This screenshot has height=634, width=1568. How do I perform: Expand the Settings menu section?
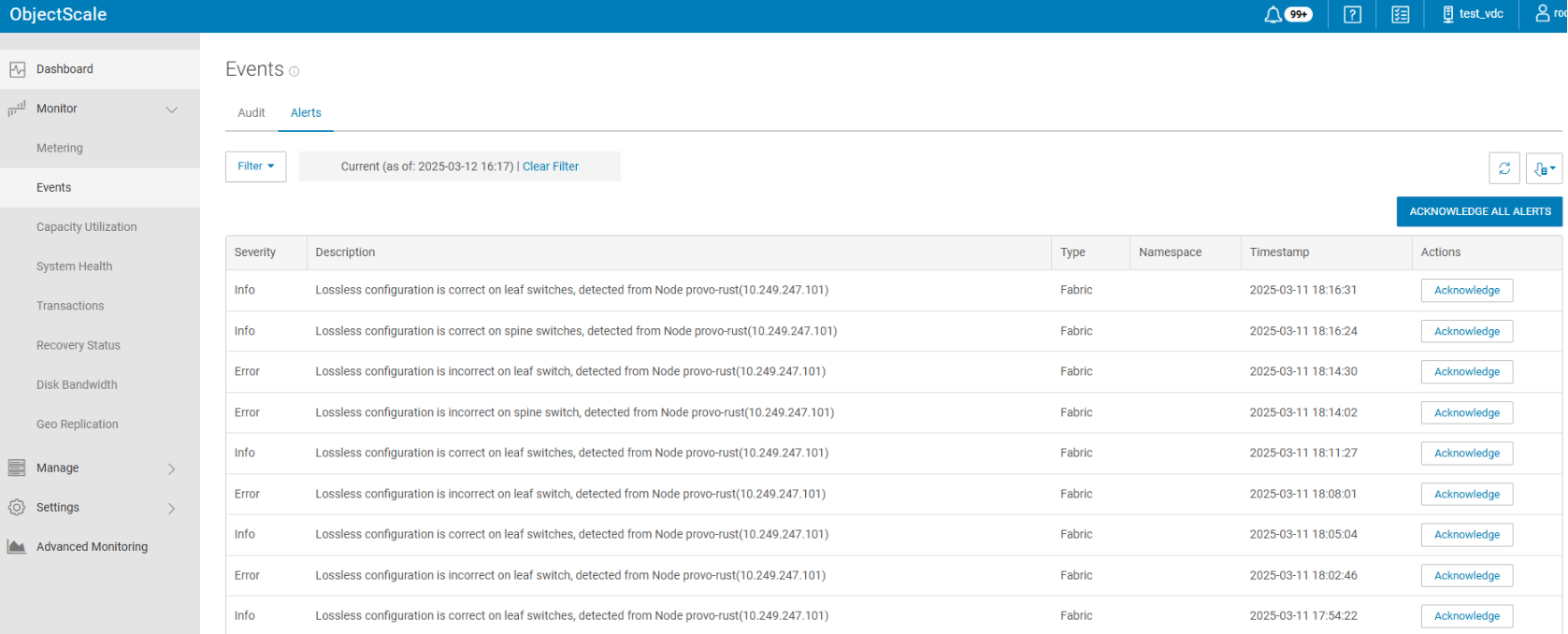tap(171, 508)
